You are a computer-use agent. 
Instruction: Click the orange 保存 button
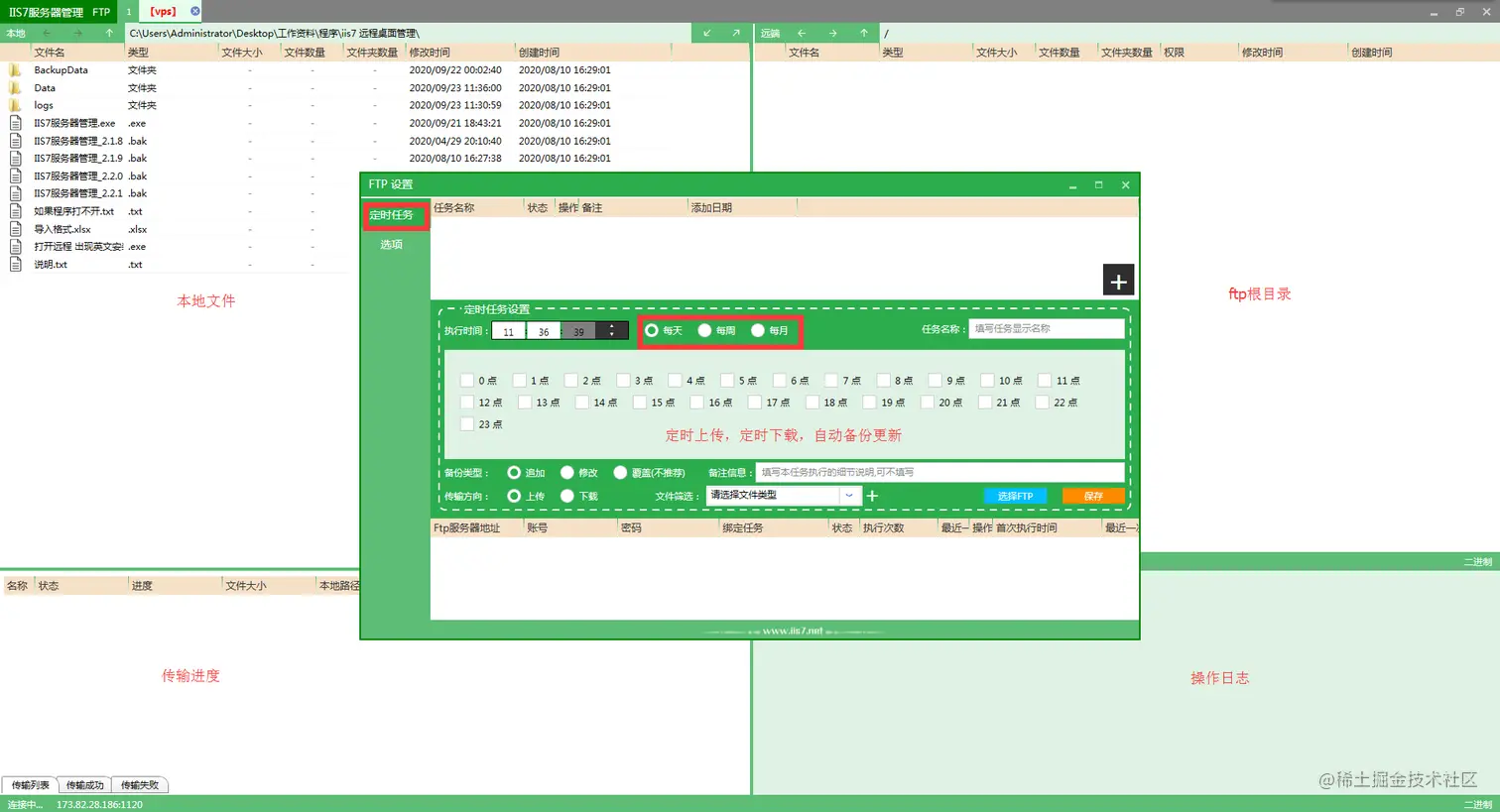1093,496
